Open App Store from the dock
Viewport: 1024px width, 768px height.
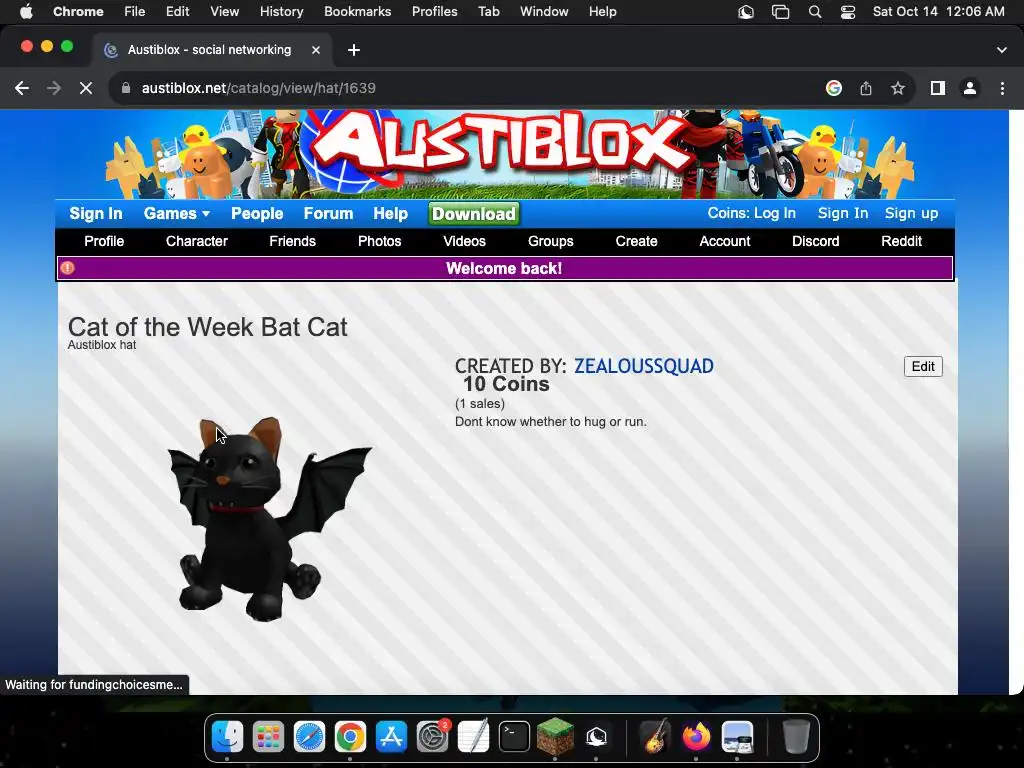tap(391, 737)
